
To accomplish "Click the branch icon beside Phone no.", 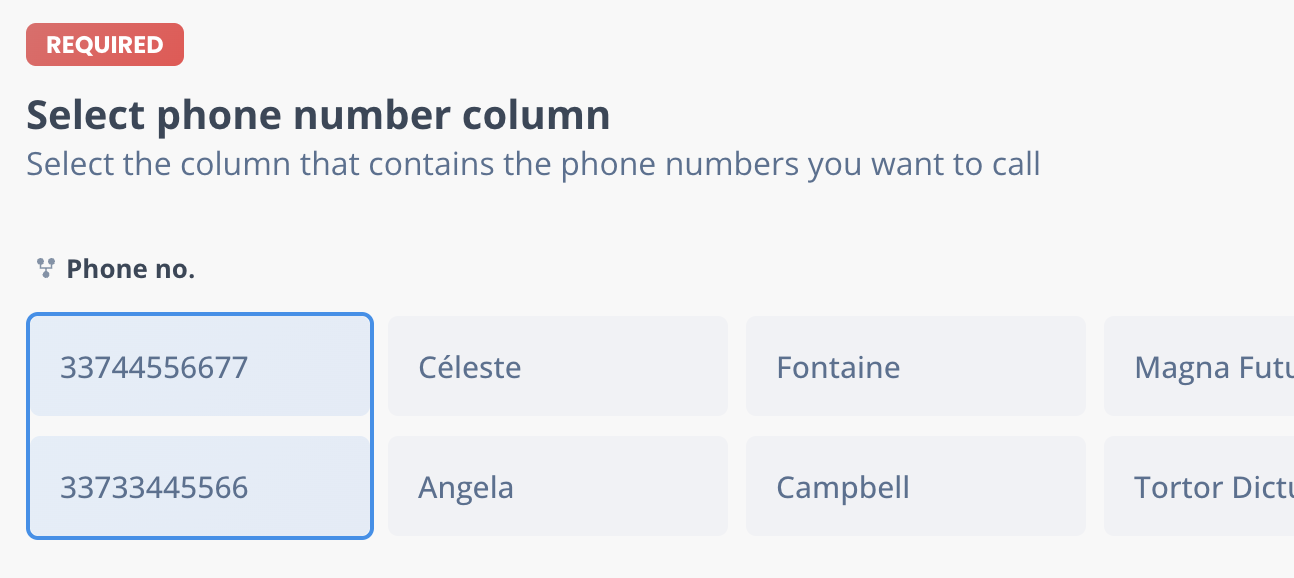I will 45,268.
